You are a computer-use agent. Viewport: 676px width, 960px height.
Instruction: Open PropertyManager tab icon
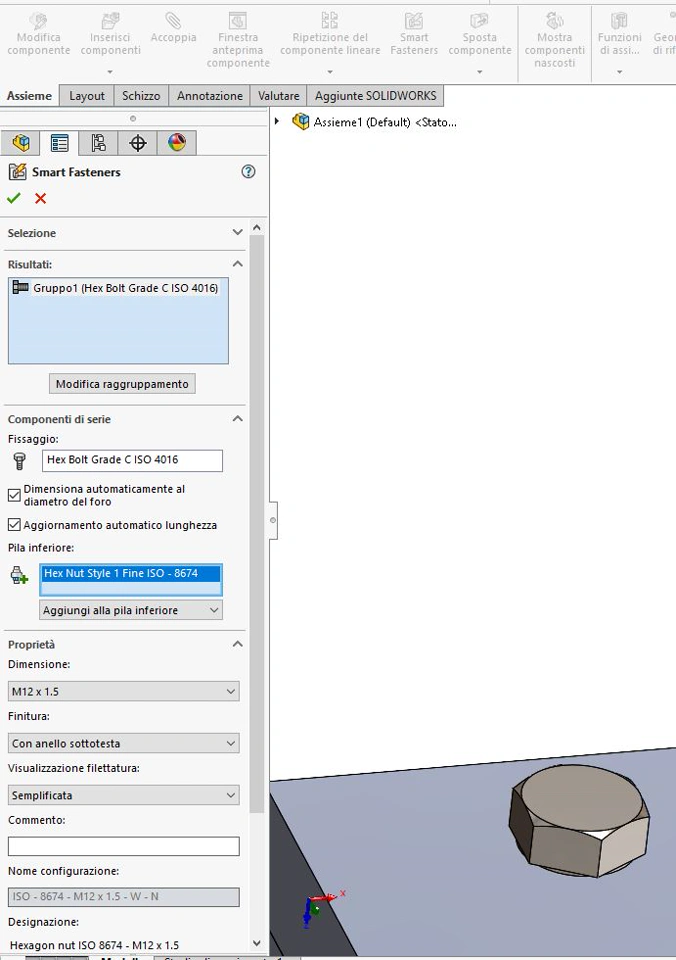click(x=59, y=143)
